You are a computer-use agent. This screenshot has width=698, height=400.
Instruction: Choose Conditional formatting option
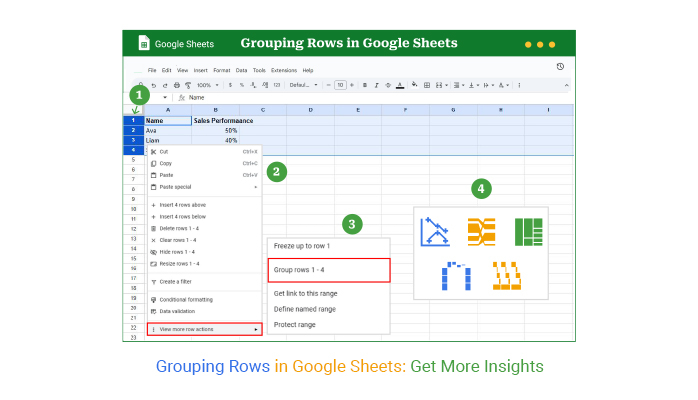pos(204,299)
